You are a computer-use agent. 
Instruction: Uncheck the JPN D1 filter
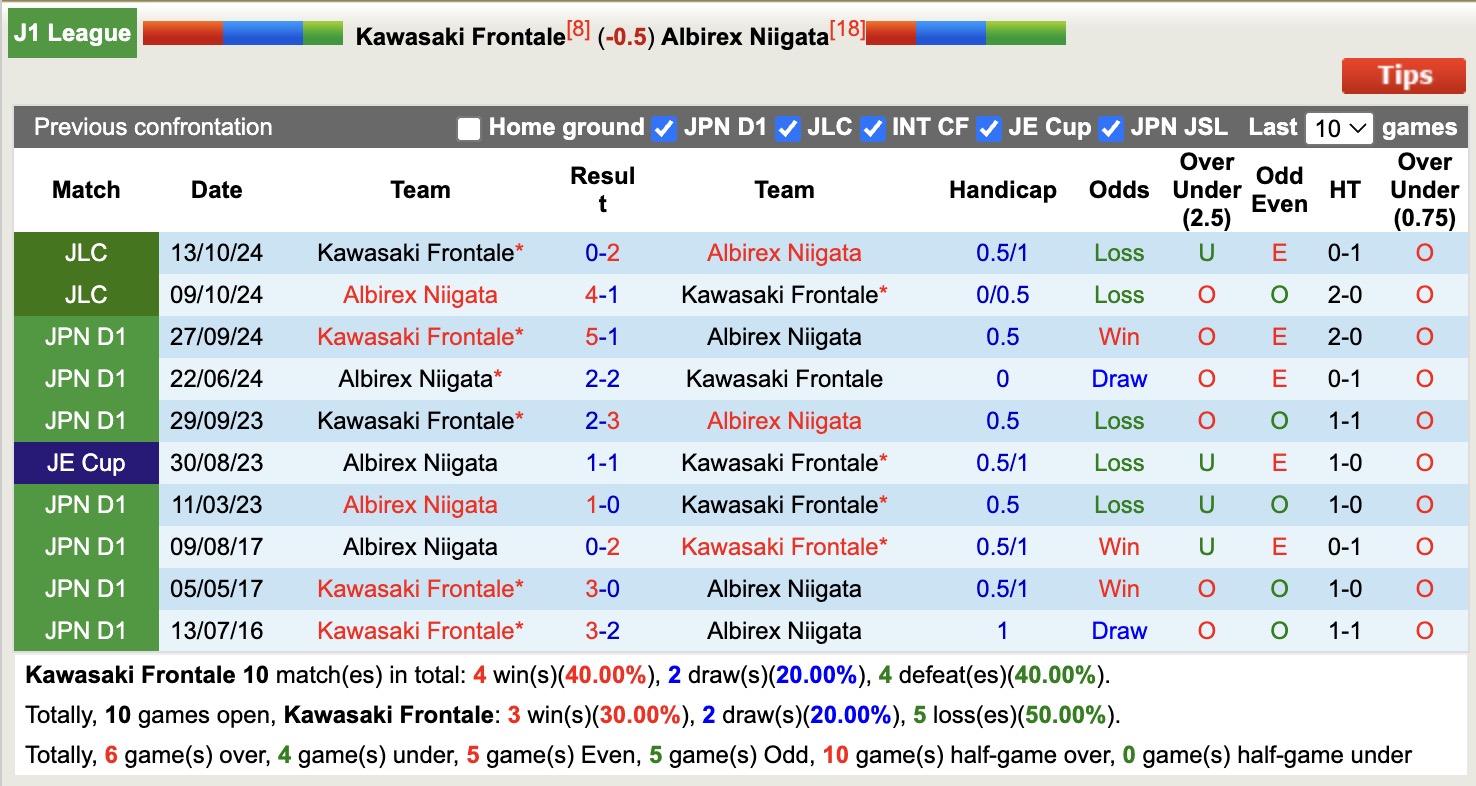pyautogui.click(x=662, y=128)
